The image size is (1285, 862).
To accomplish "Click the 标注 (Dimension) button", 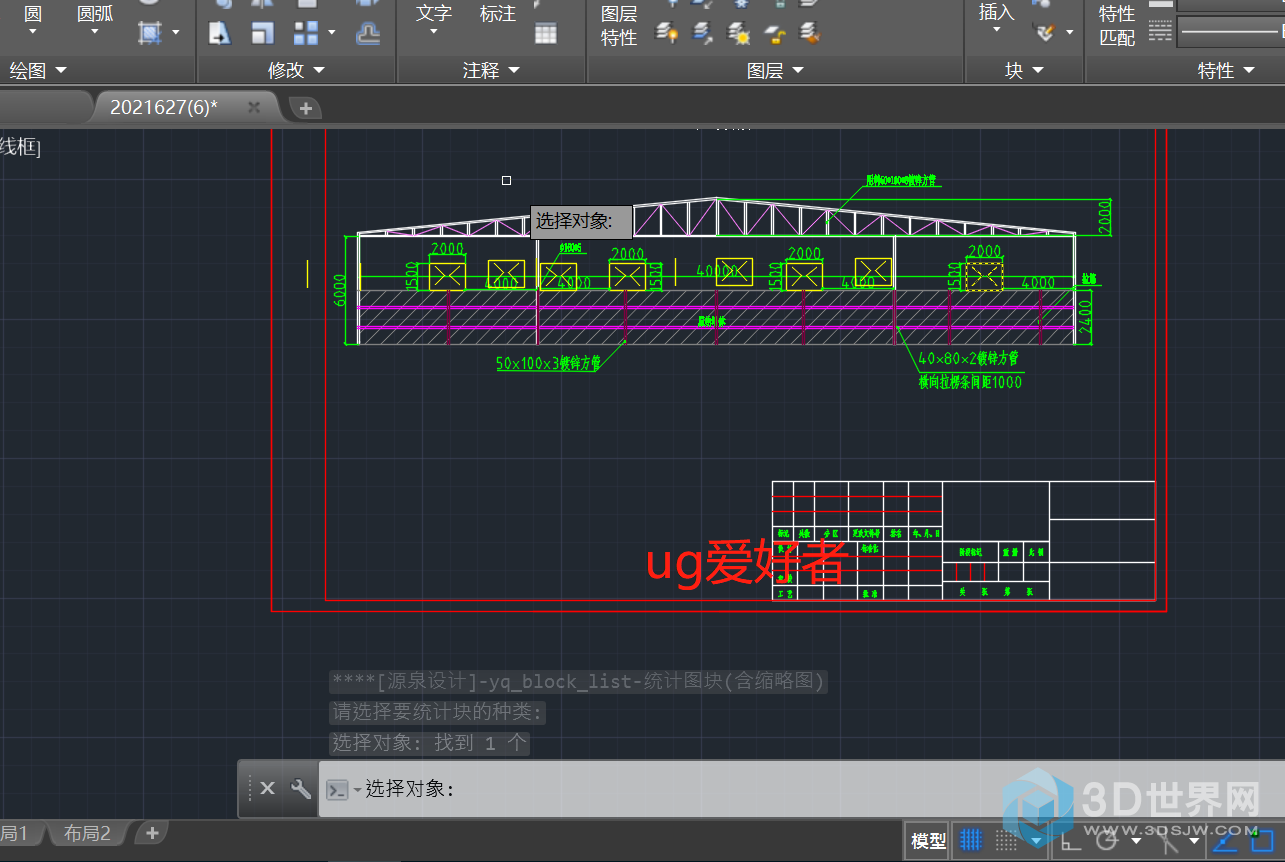I will click(497, 14).
